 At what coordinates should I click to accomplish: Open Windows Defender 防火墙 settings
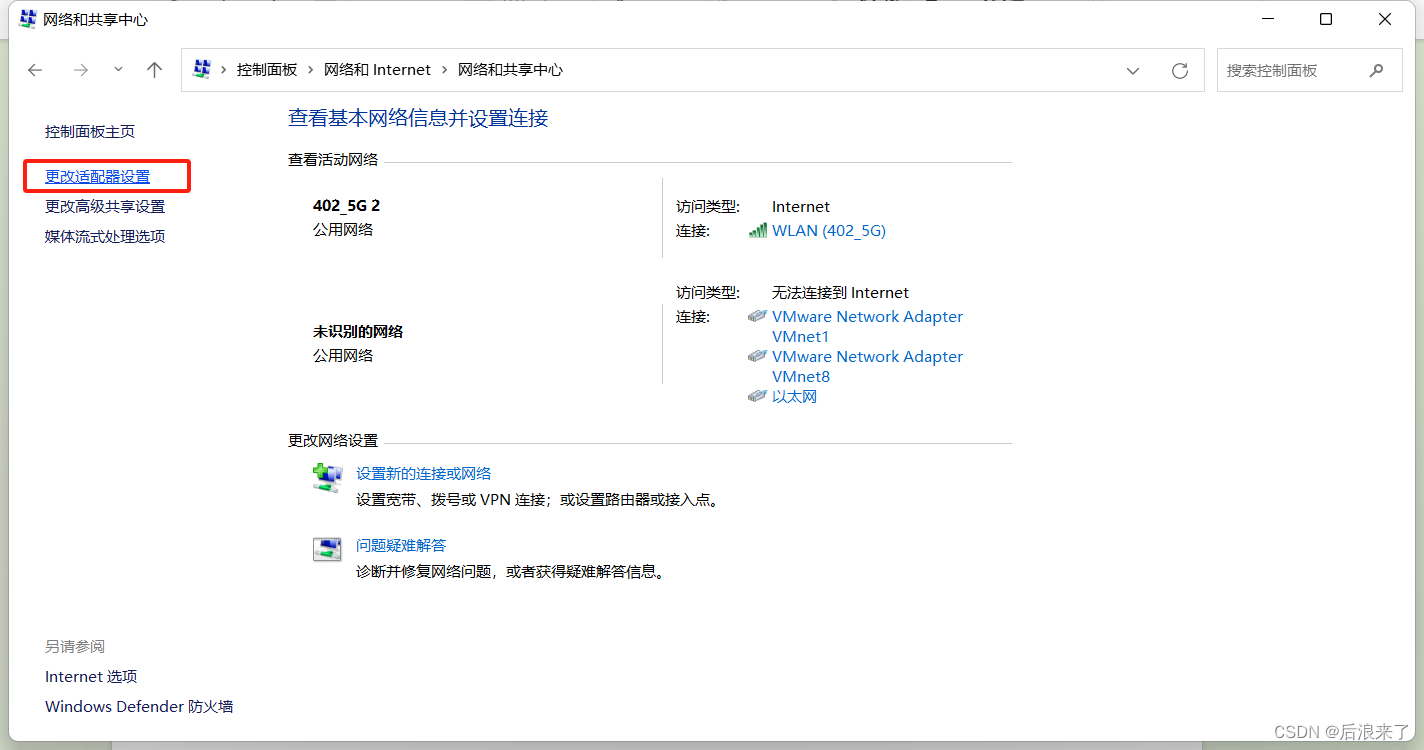(x=139, y=706)
